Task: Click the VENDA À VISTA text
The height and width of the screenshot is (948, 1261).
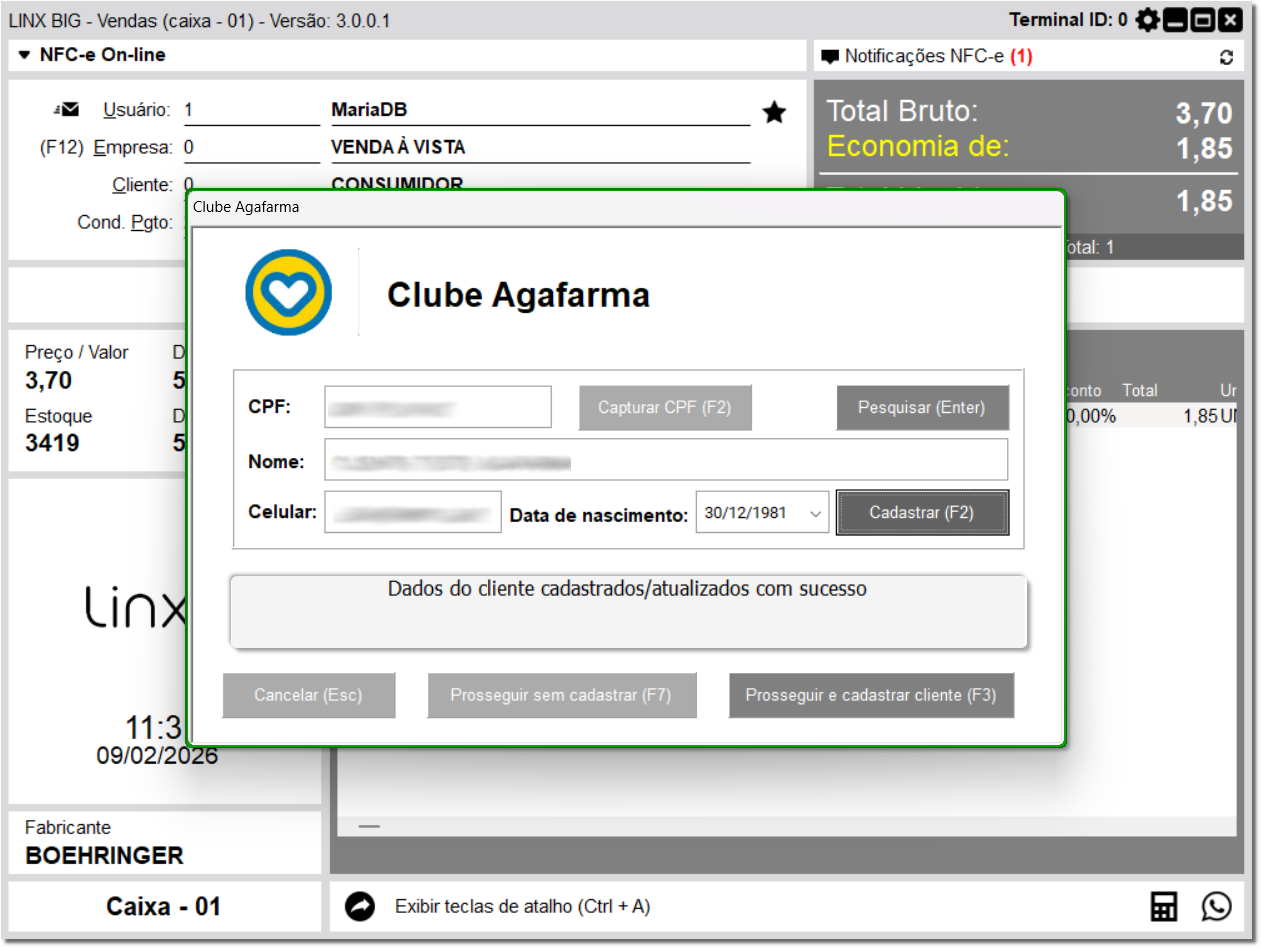Action: tap(398, 148)
